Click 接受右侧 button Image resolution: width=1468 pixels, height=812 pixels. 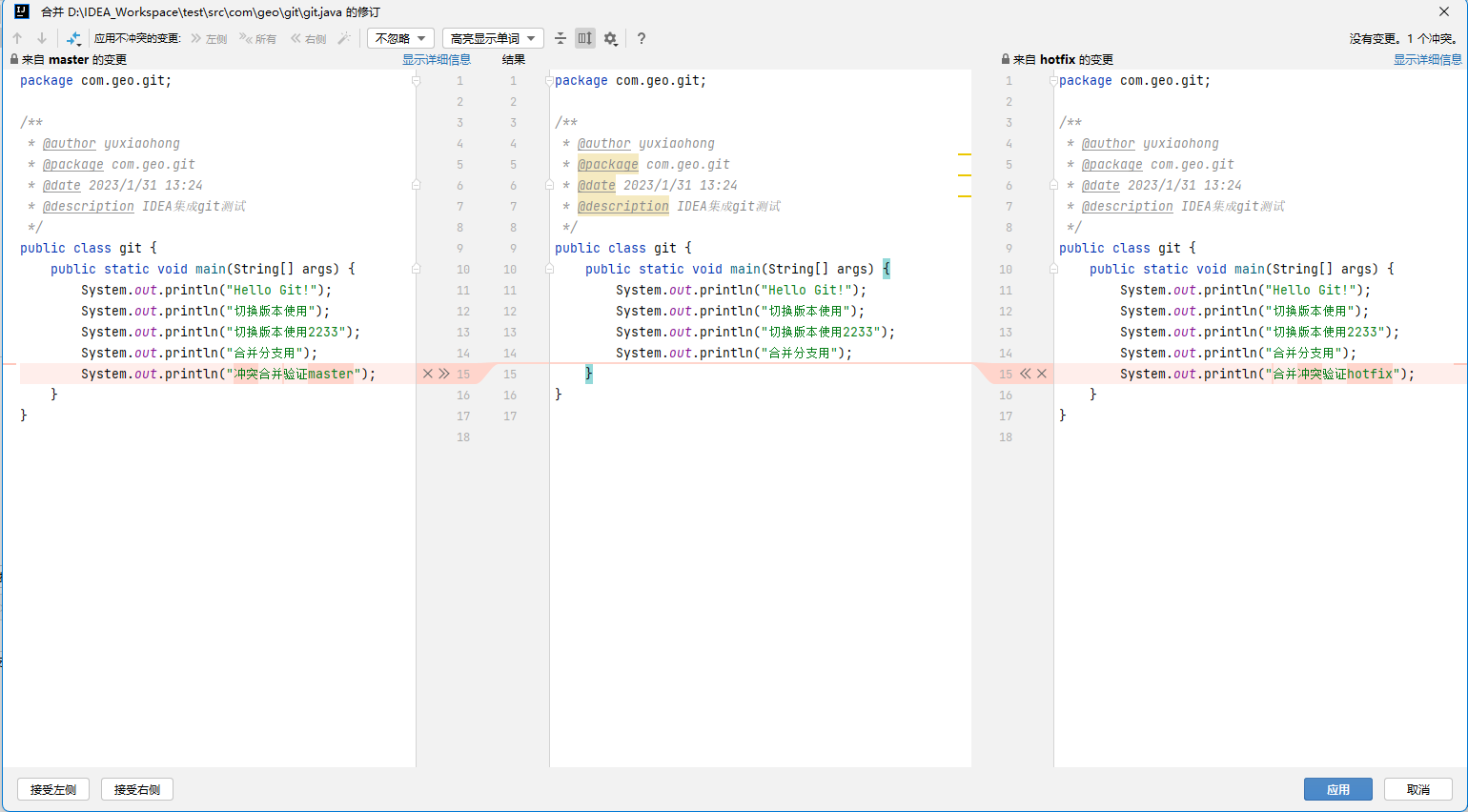point(137,789)
